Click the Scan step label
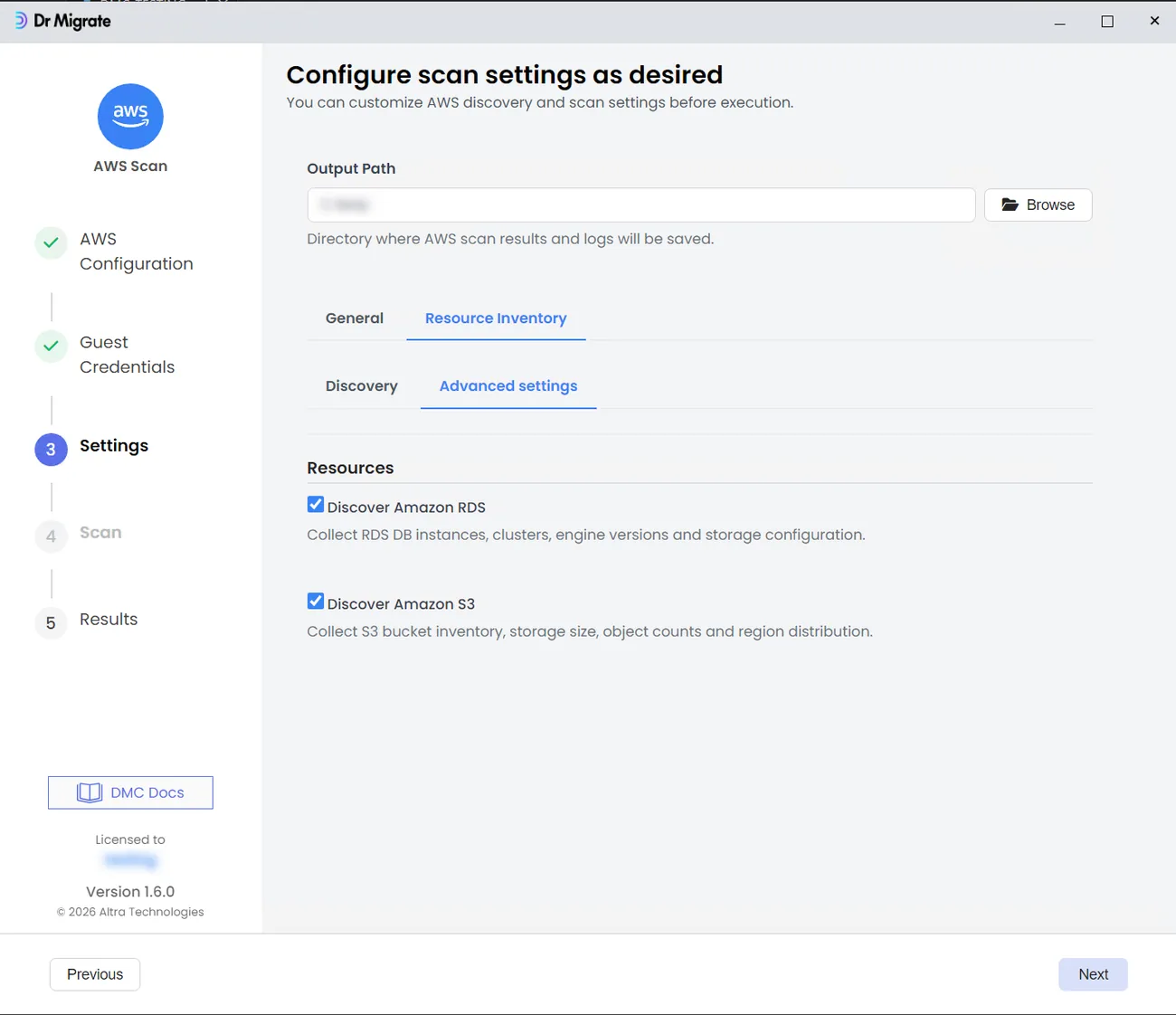 tap(100, 533)
